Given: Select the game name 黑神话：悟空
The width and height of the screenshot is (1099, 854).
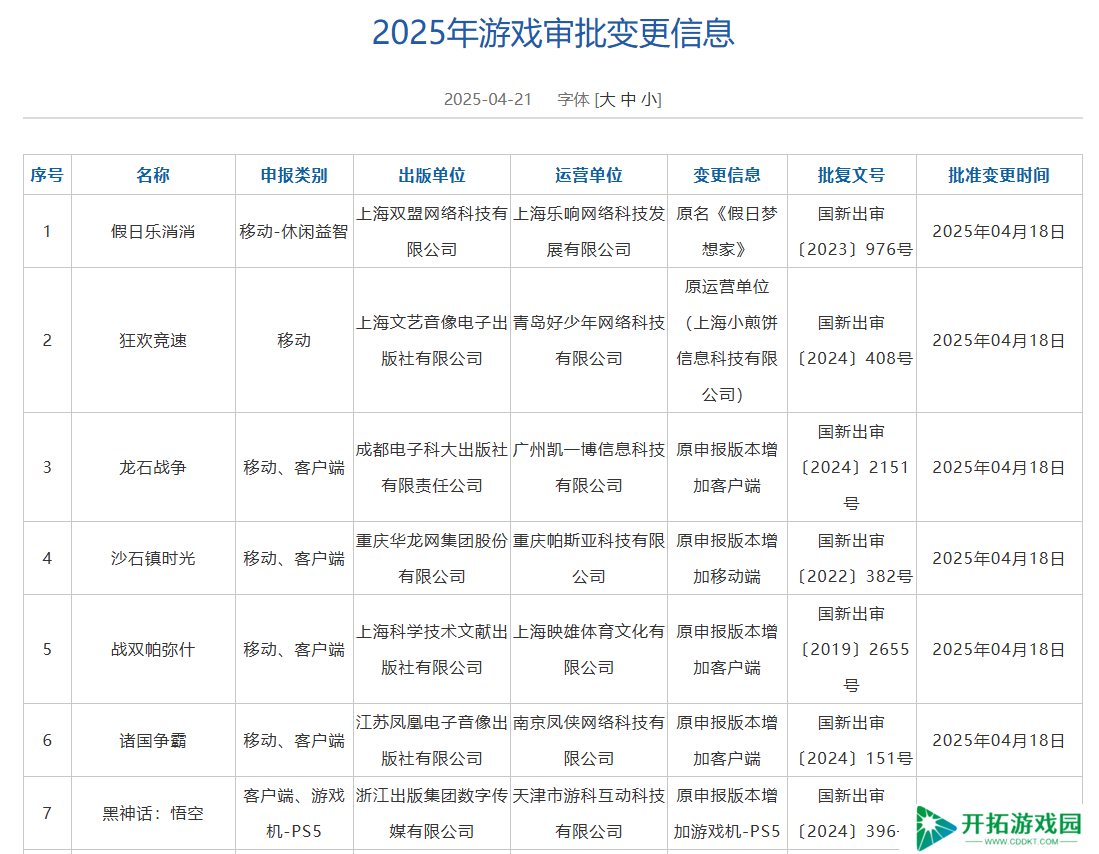Looking at the screenshot, I should [153, 813].
